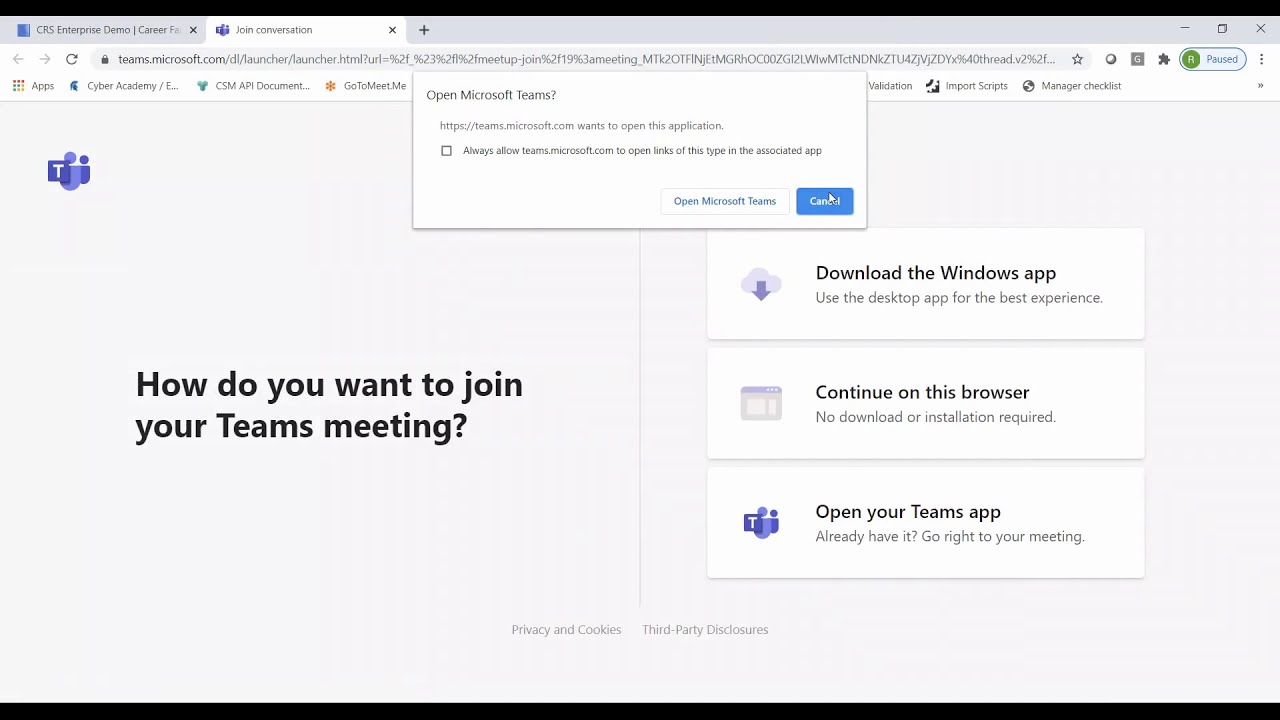
Task: Click the Open Microsoft Teams dialog button
Action: [725, 201]
